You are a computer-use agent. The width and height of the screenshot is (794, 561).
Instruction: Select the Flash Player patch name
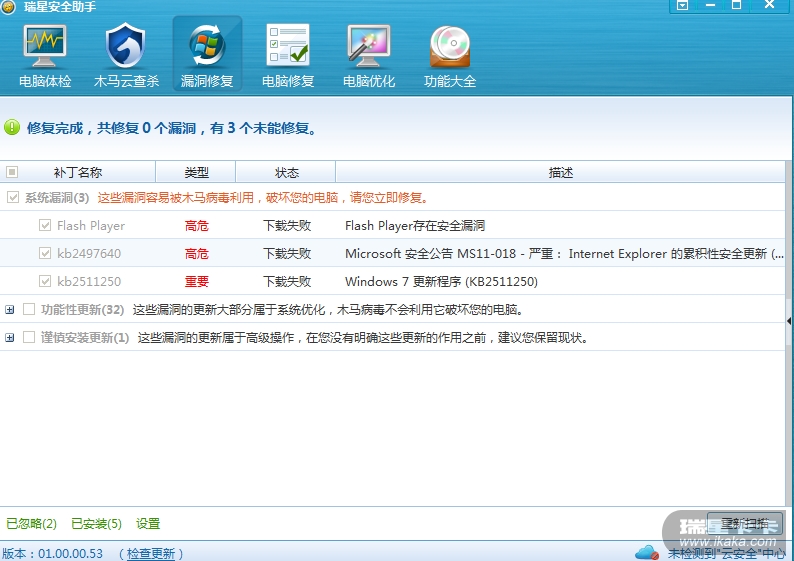point(91,226)
